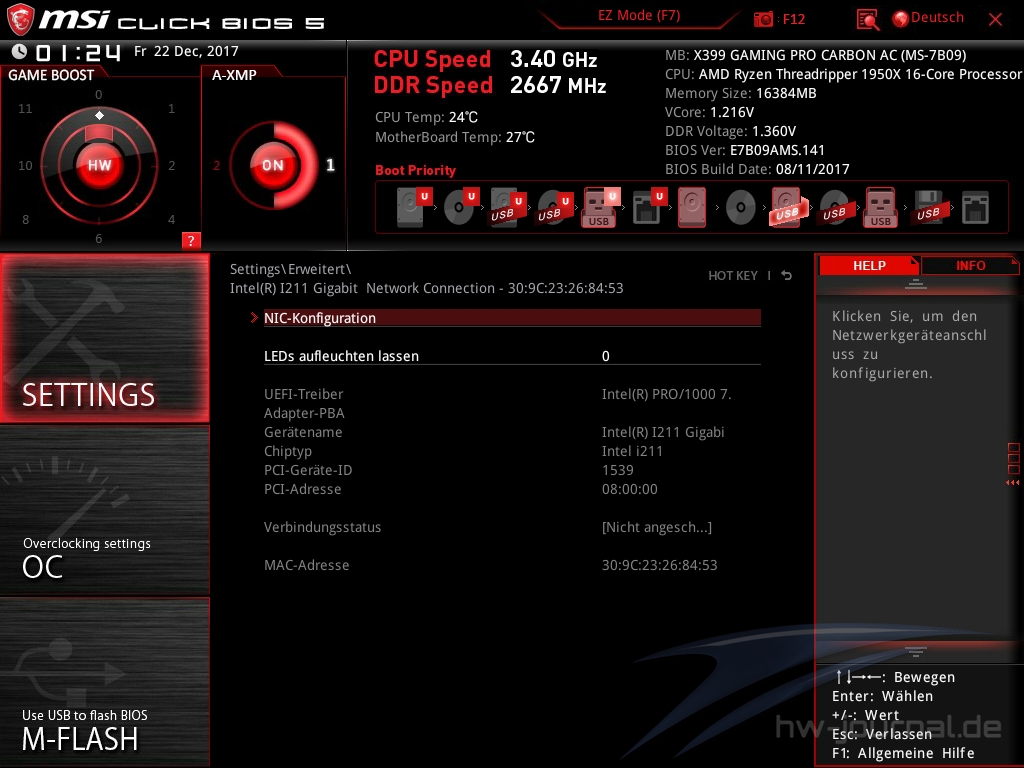Click the Gerätename label

(x=303, y=432)
